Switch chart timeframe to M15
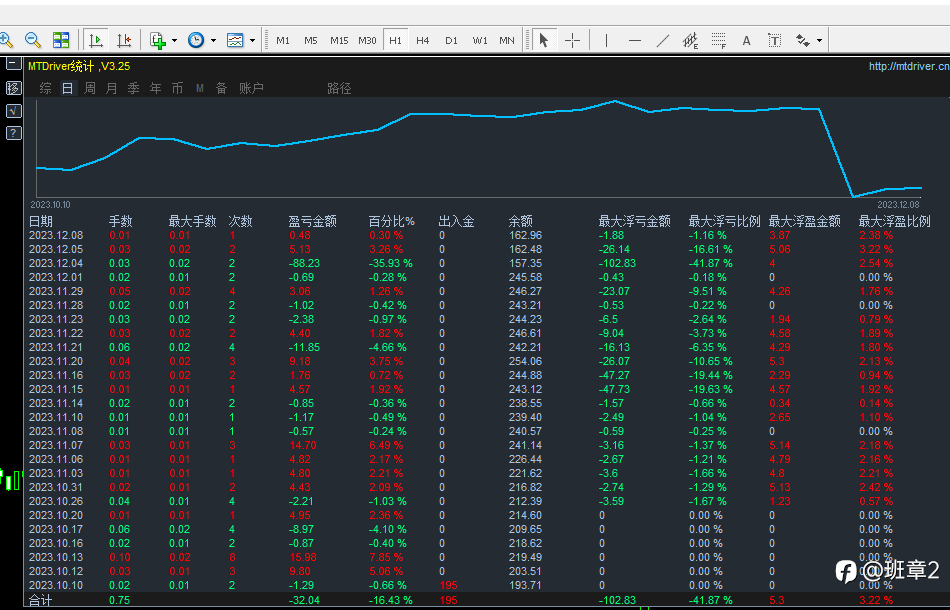The image size is (950, 610). tap(339, 40)
